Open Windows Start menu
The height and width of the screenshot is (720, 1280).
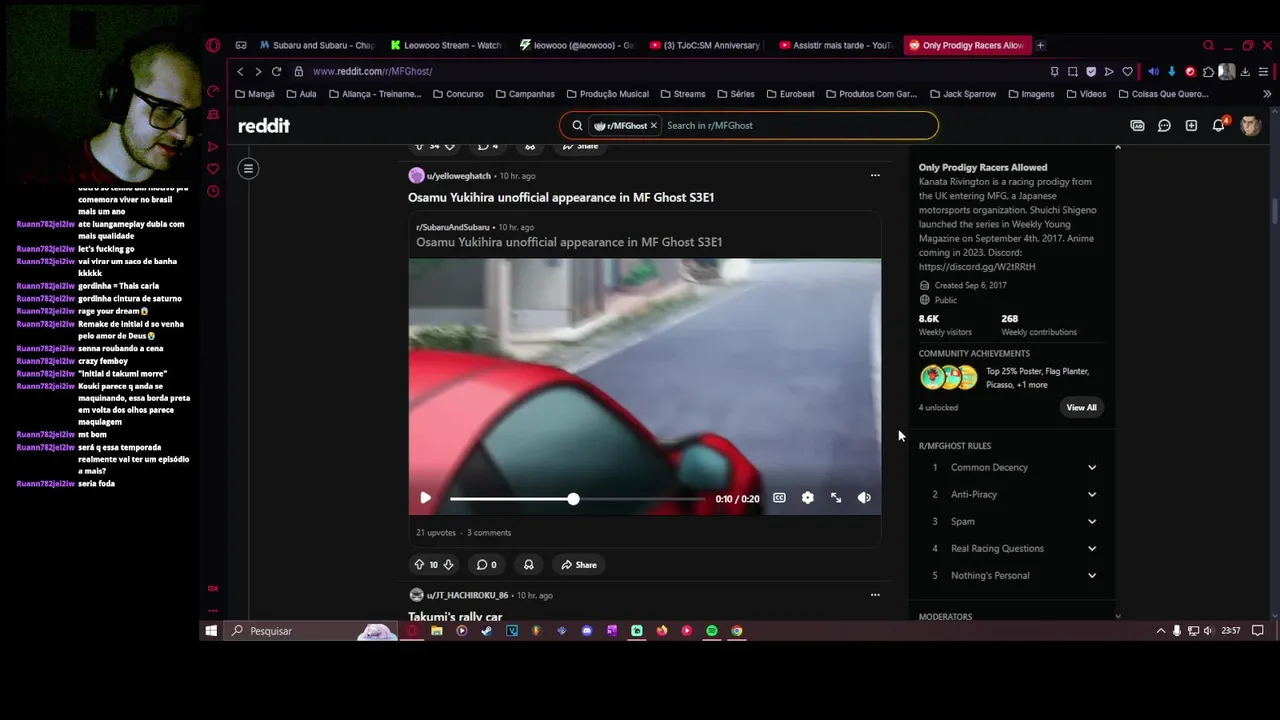coord(211,631)
